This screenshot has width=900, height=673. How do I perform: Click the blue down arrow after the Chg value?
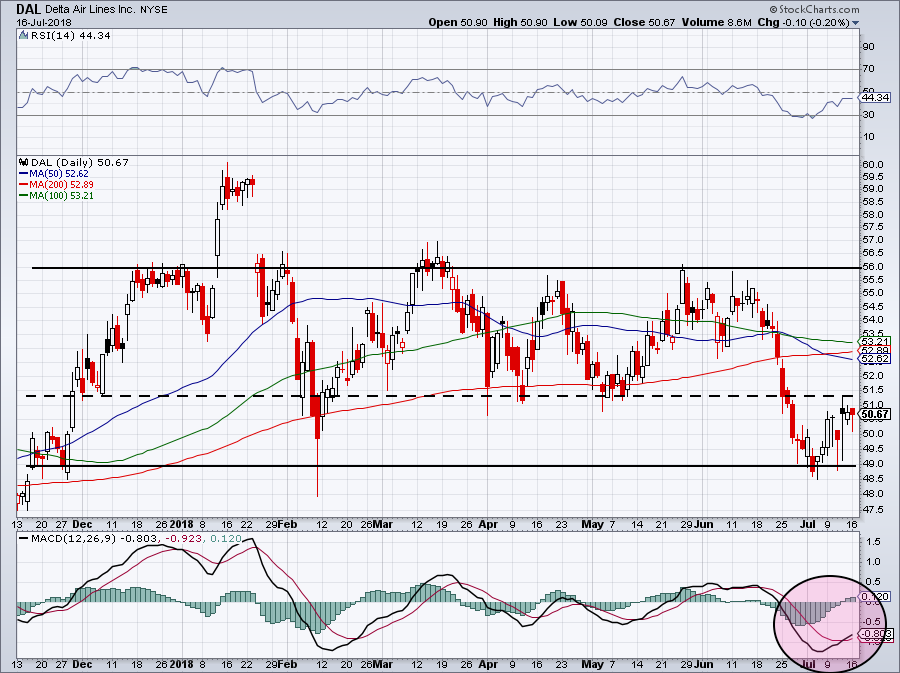point(856,23)
